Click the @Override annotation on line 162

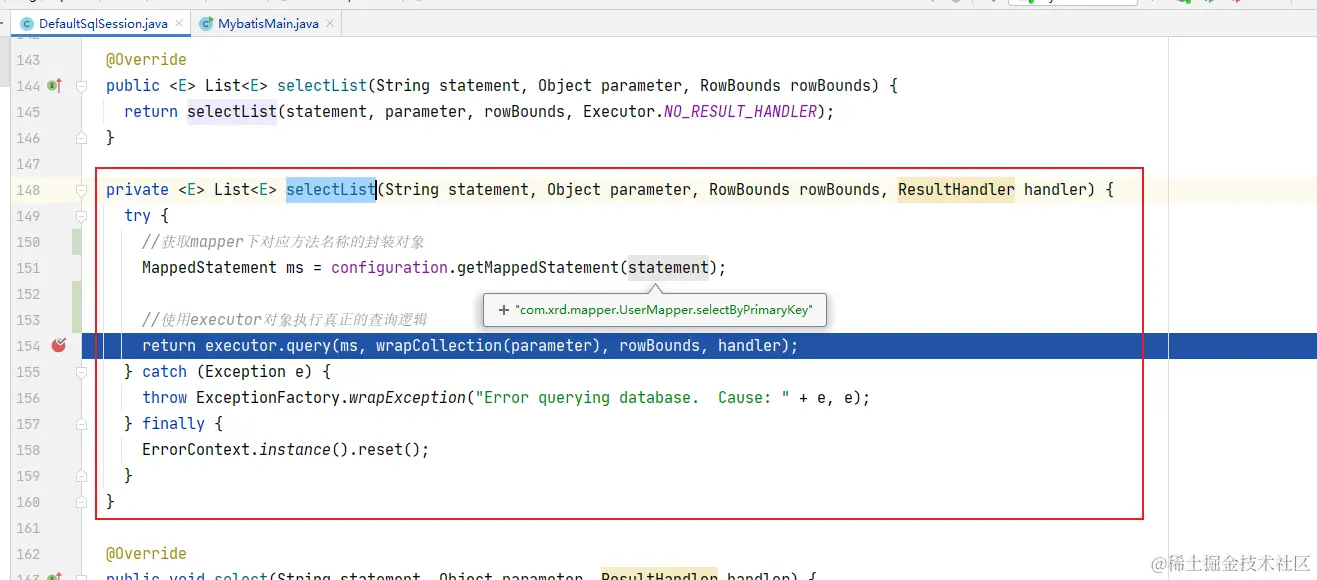click(x=146, y=553)
